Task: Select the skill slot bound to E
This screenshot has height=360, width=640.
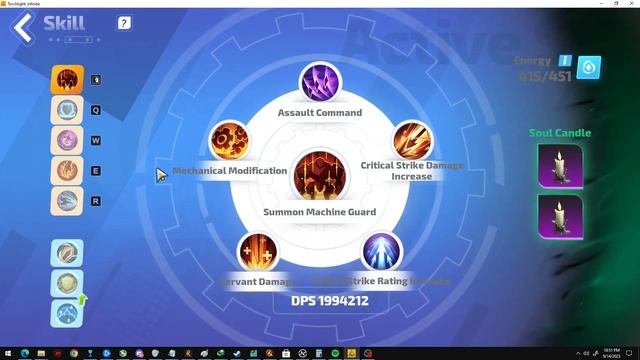Action: (x=67, y=171)
